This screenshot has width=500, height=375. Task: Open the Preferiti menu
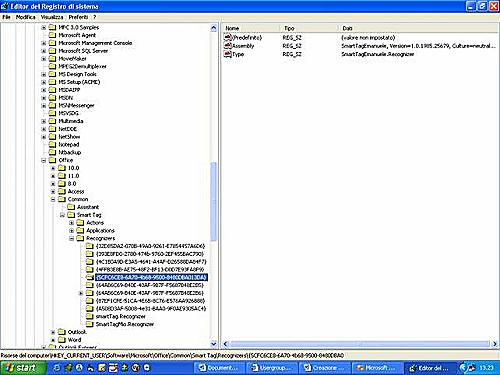pyautogui.click(x=79, y=17)
